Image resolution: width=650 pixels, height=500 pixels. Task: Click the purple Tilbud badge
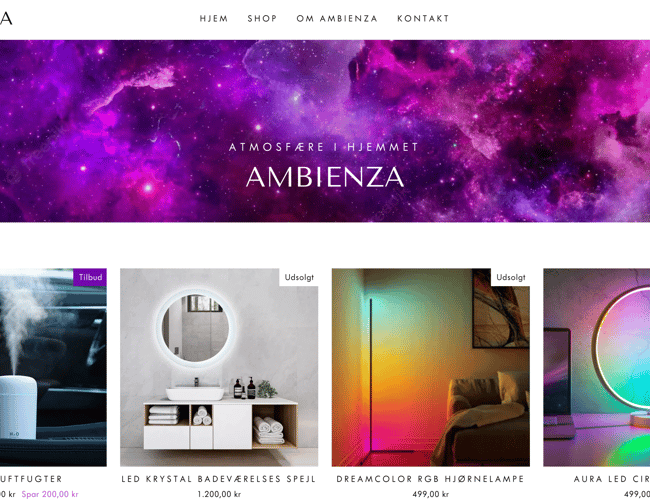(90, 277)
